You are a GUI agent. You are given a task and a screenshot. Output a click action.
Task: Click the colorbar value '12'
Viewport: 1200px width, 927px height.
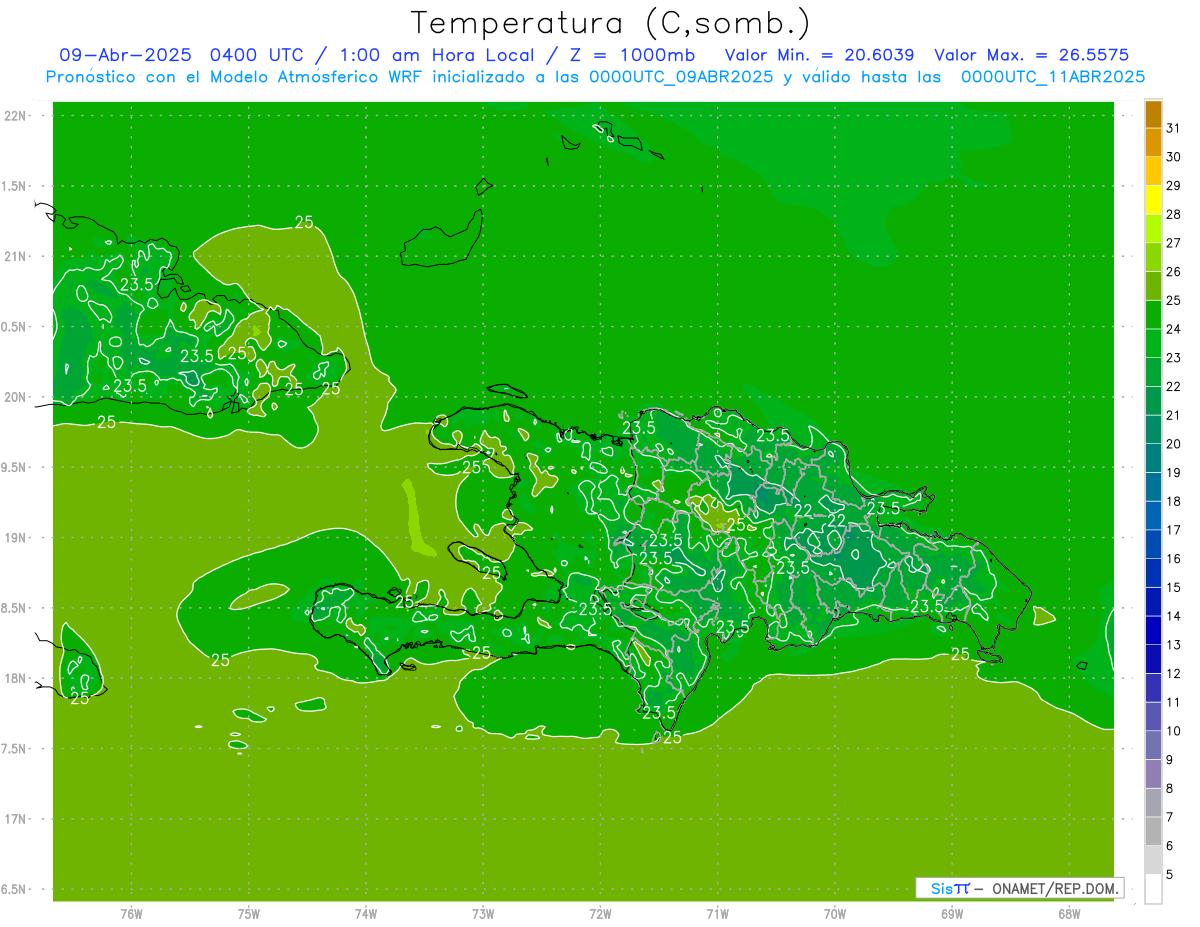[x=1173, y=674]
